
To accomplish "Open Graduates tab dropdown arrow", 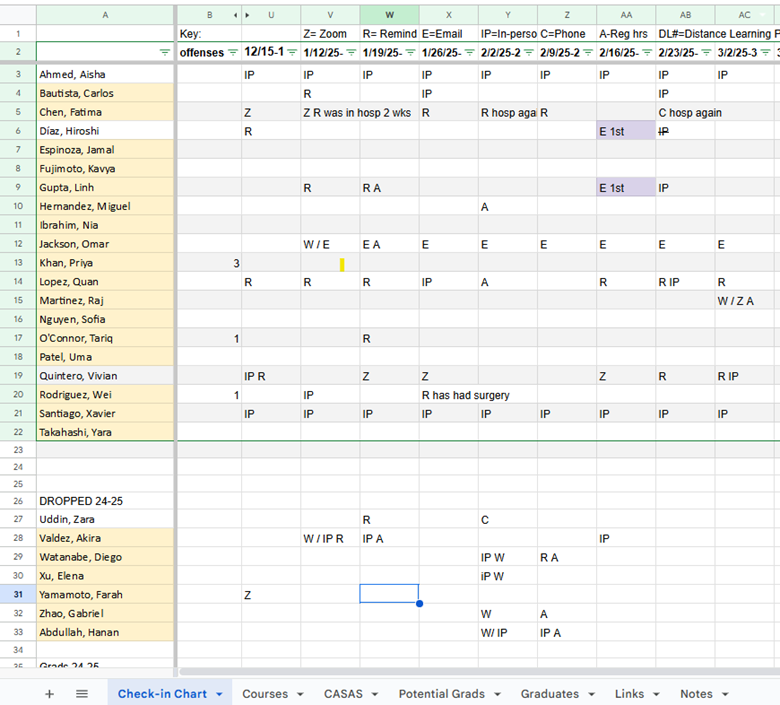I will coord(591,694).
